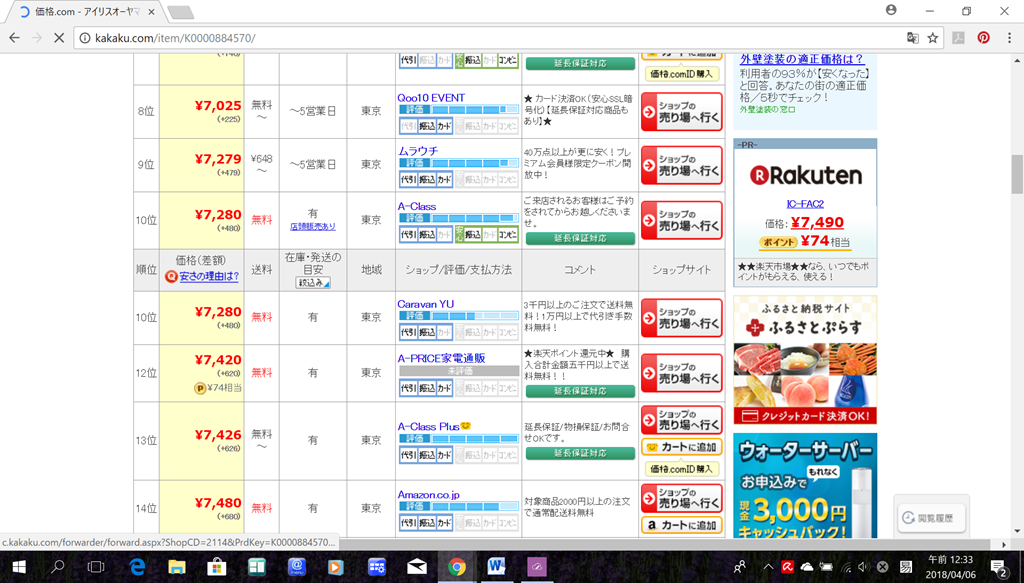
Task: Go back to the previous page
Action: coord(14,38)
